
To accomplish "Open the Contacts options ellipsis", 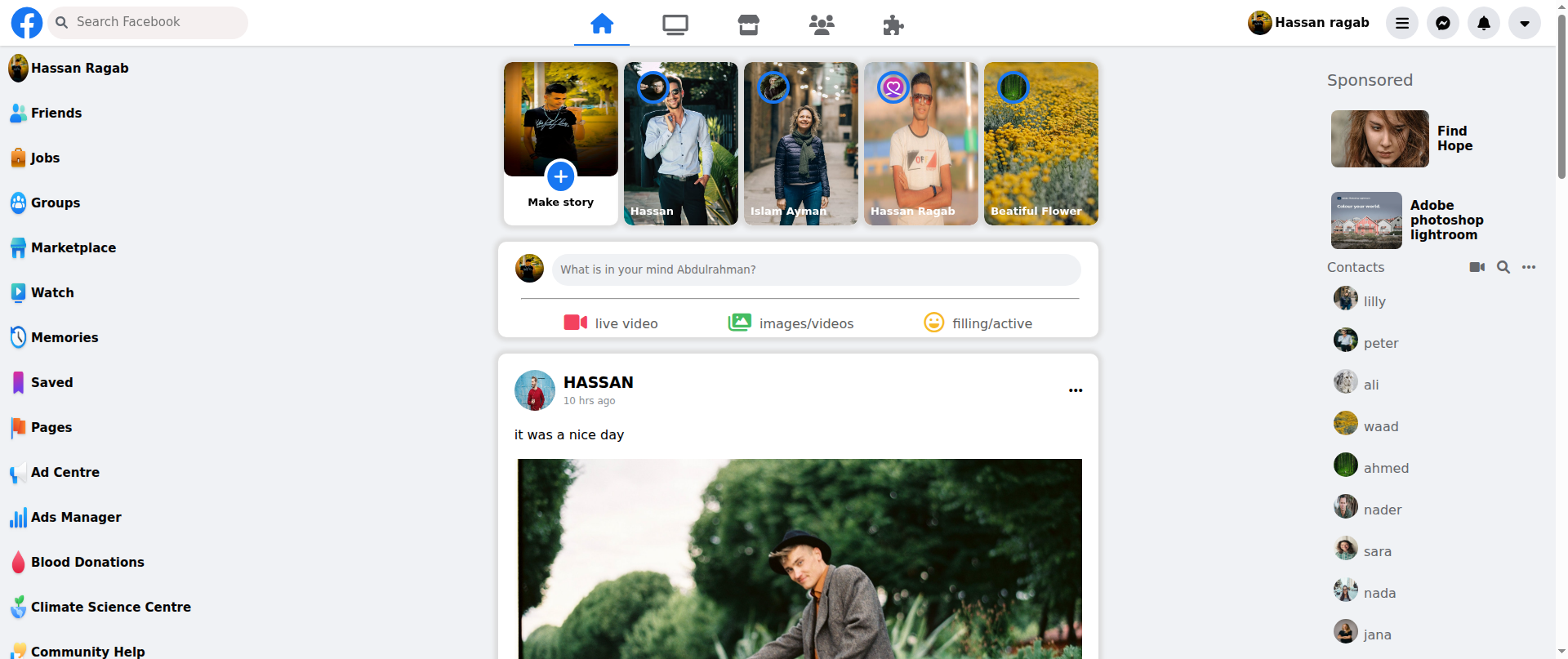I will pos(1529,267).
